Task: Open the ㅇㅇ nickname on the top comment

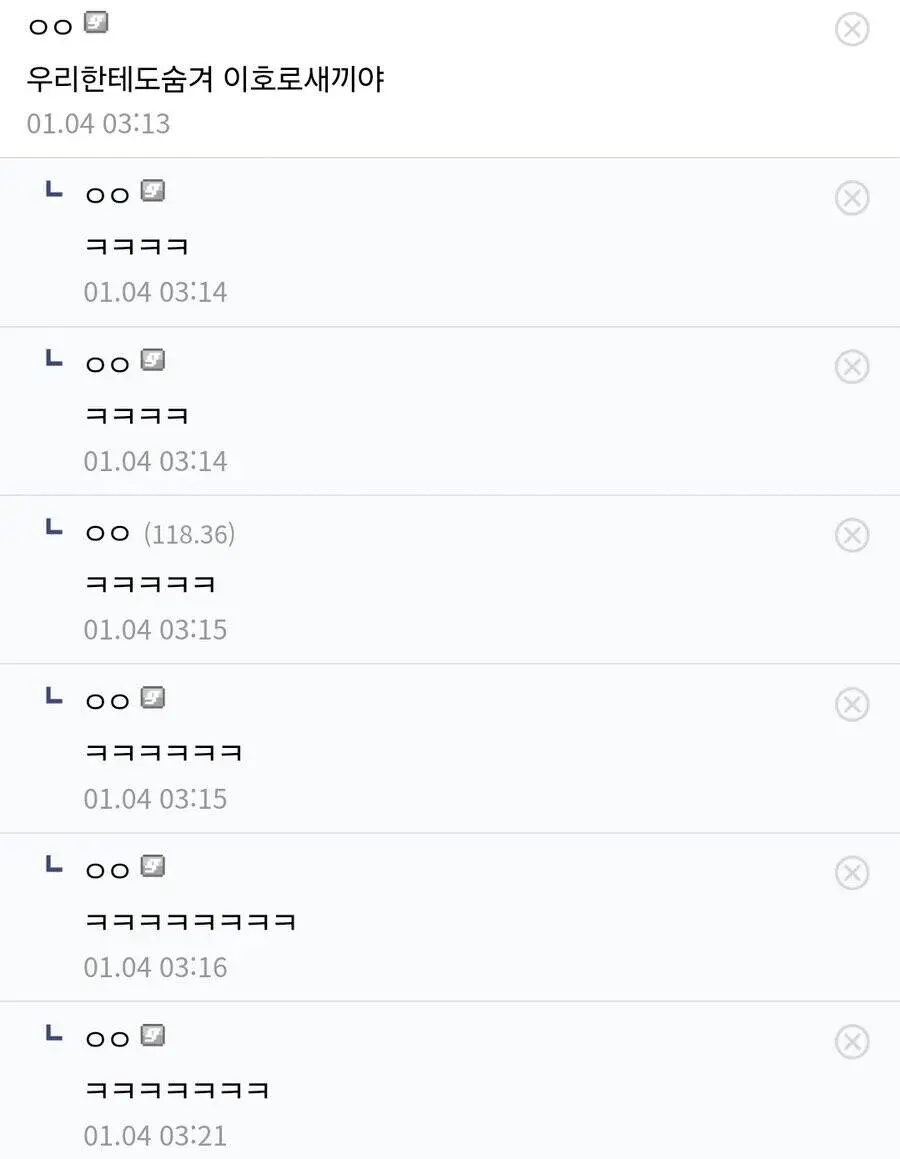Action: [x=50, y=26]
